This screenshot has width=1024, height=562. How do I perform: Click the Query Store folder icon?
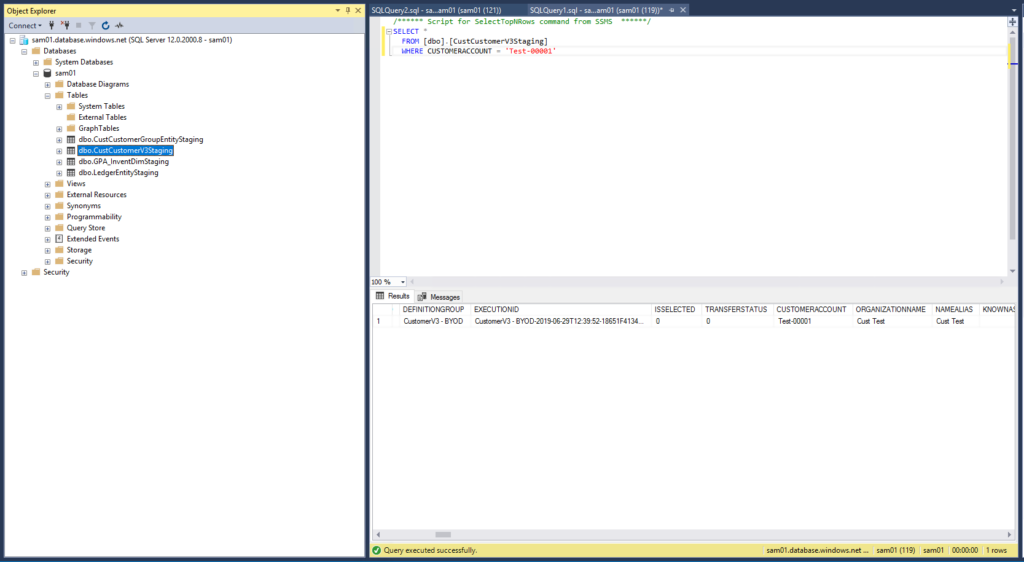pyautogui.click(x=59, y=228)
